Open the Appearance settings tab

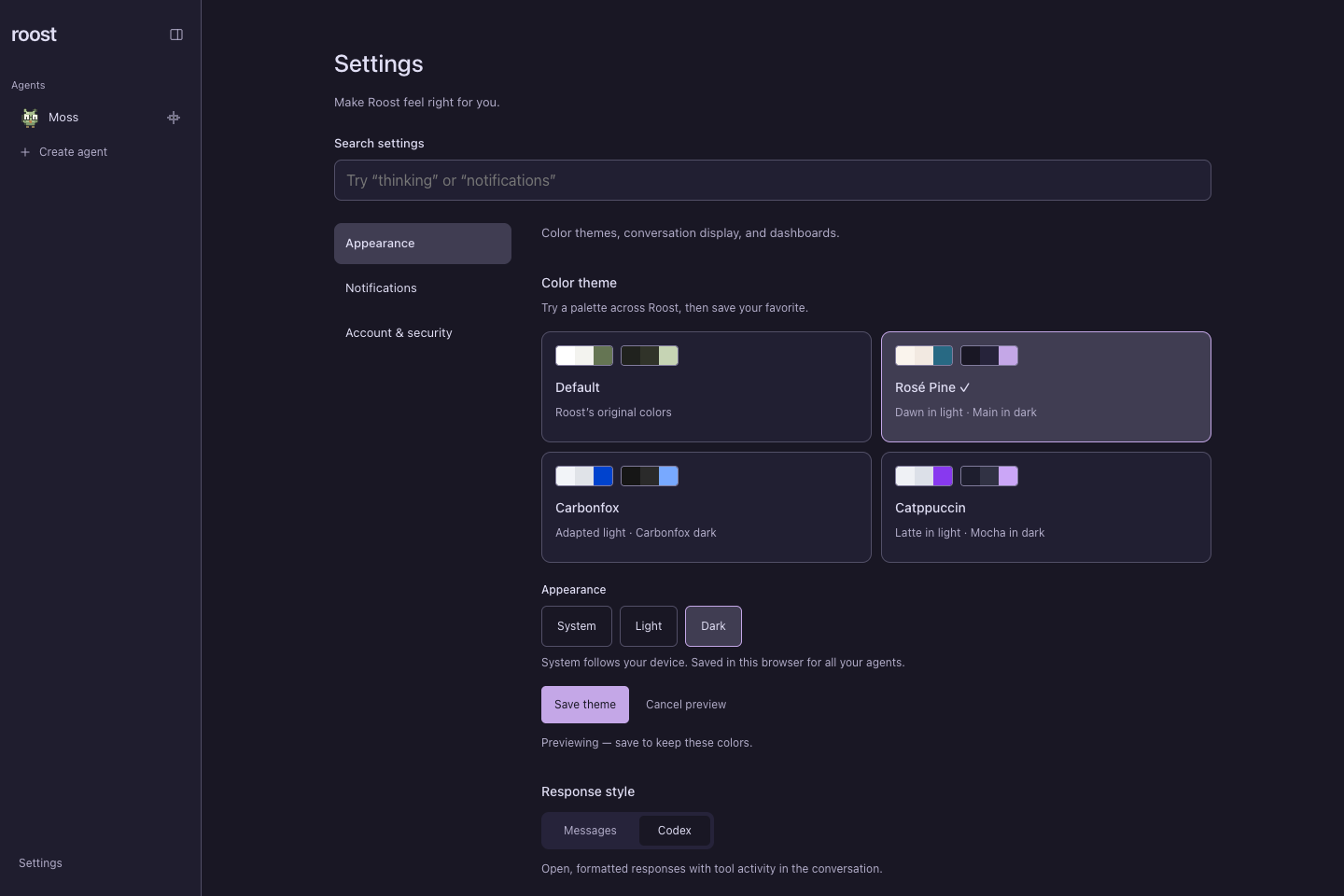(x=423, y=244)
